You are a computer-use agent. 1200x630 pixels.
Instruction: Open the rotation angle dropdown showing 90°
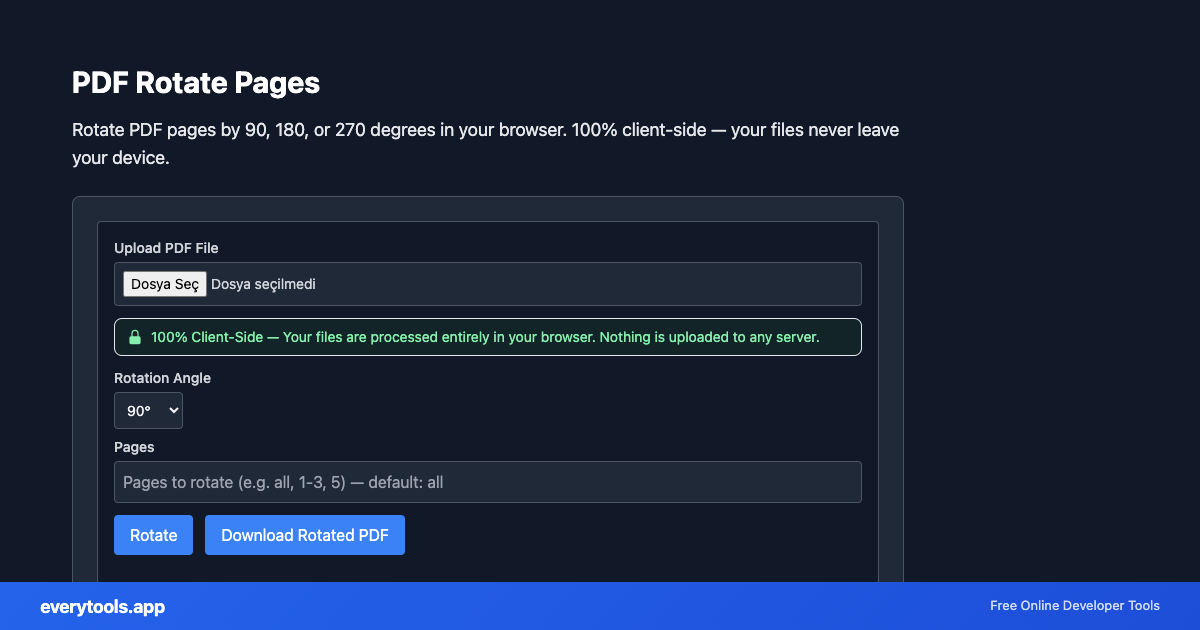point(148,410)
